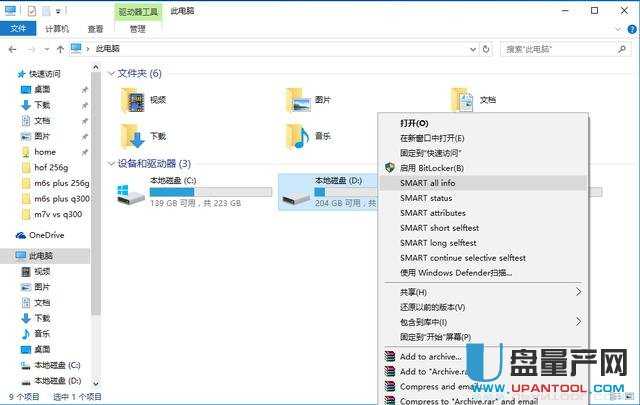Open the 音乐 folder icon
Image resolution: width=640 pixels, height=405 pixels.
click(297, 136)
